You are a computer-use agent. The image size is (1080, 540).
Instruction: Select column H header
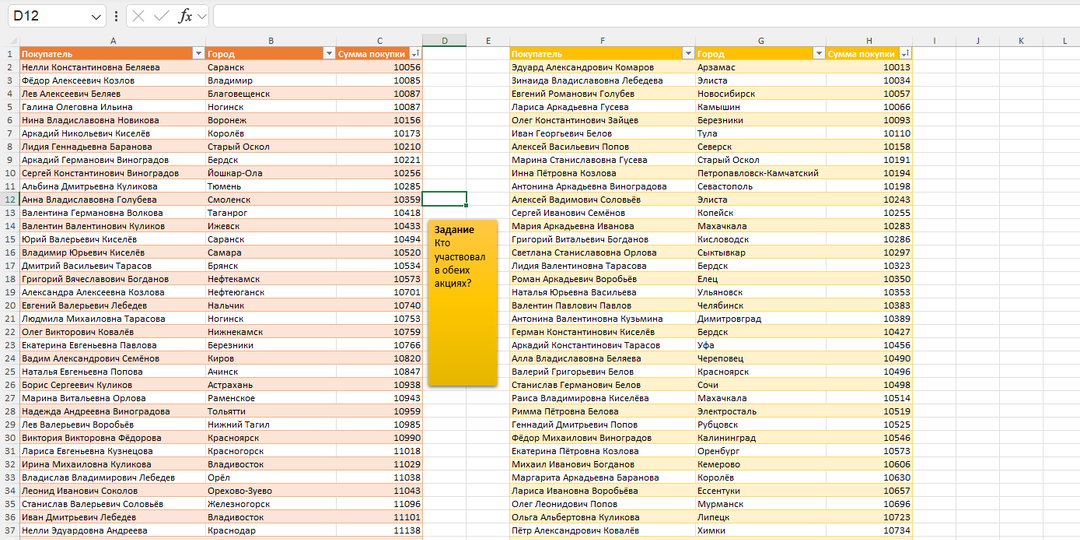tap(869, 41)
